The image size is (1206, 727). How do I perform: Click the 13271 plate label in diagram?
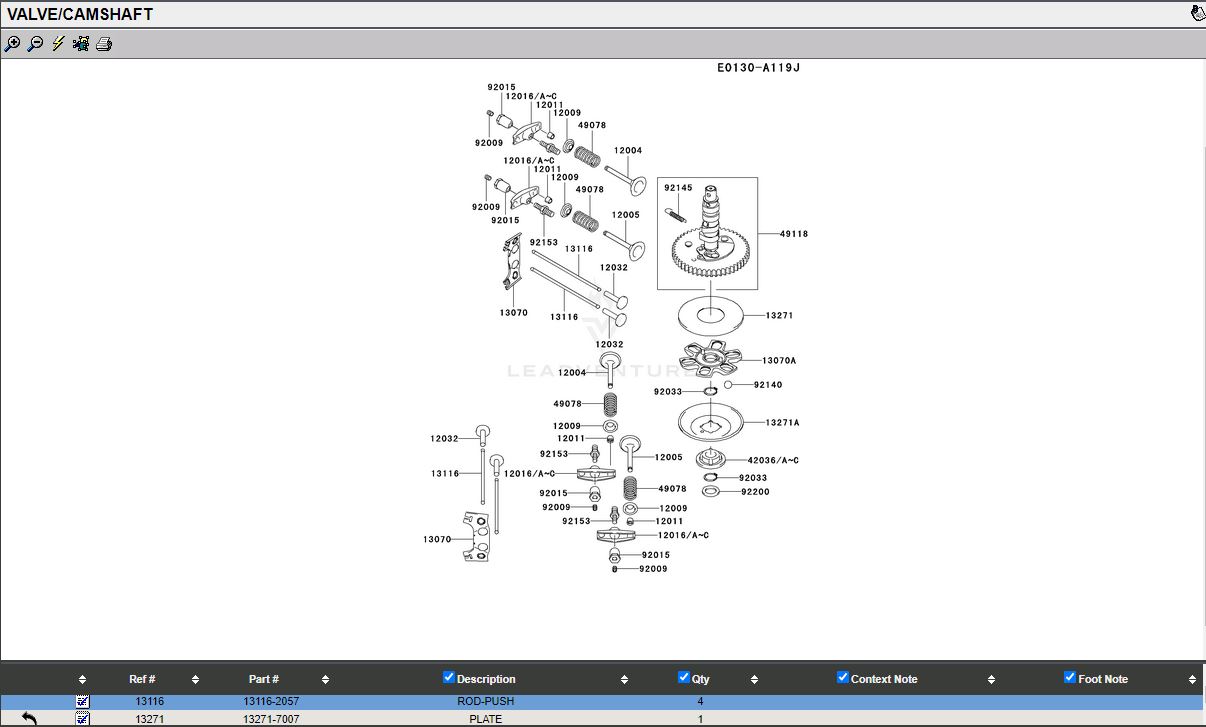pyautogui.click(x=779, y=316)
